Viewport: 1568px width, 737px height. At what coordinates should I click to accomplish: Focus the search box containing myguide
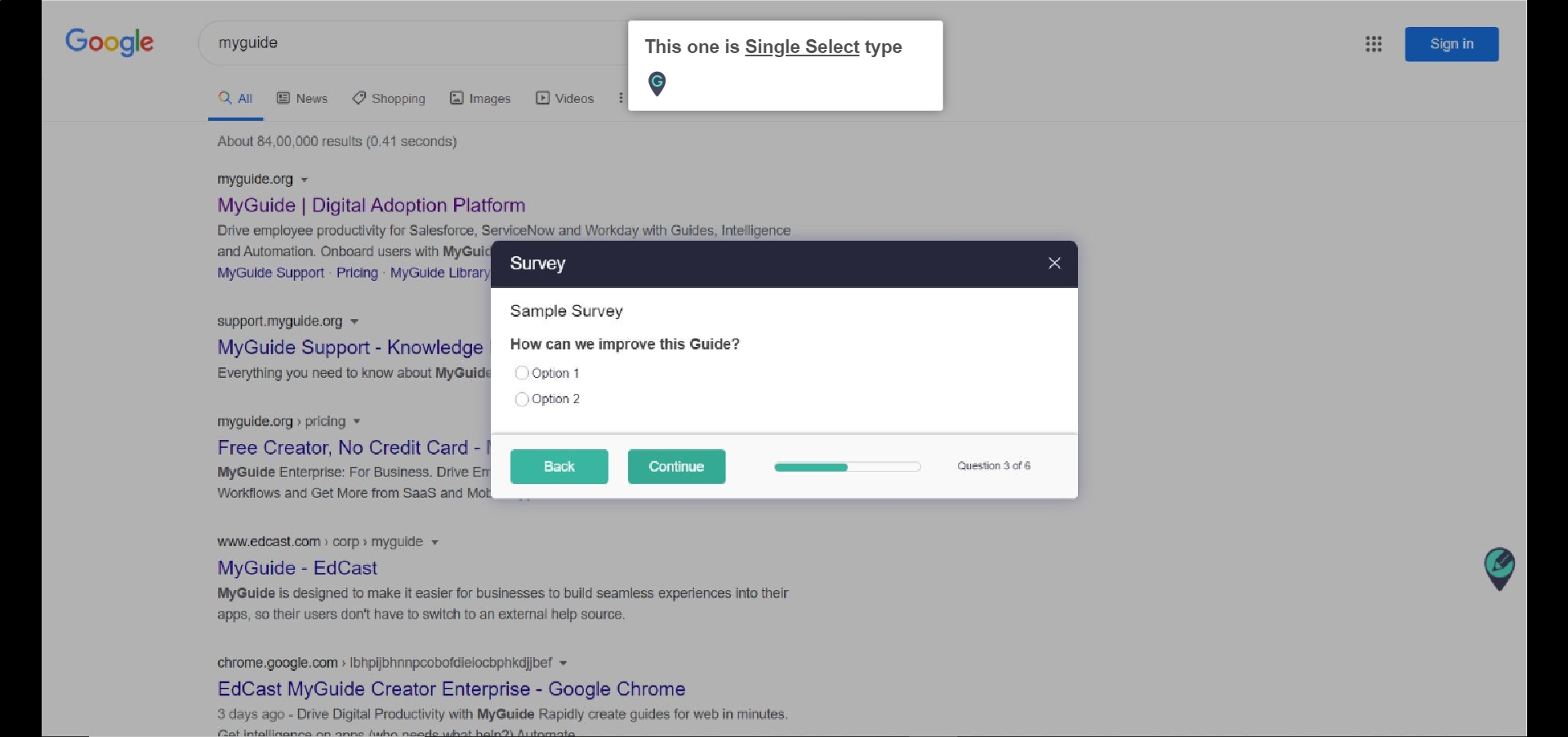412,42
